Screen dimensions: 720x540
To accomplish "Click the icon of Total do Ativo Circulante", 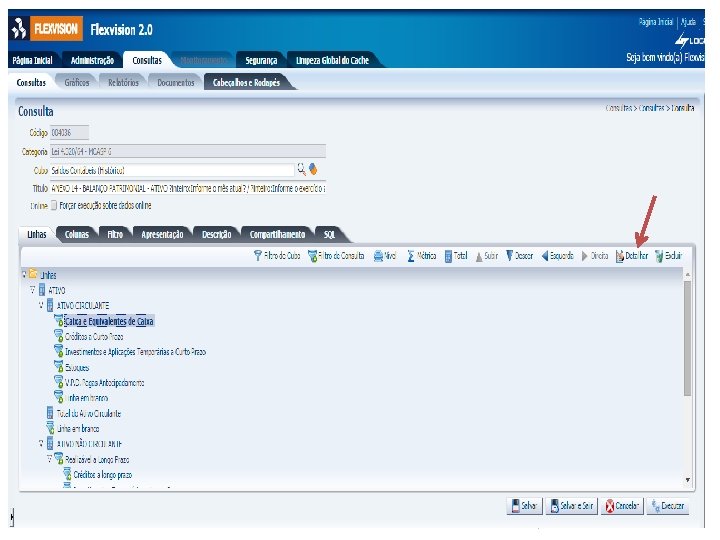I will (50, 412).
